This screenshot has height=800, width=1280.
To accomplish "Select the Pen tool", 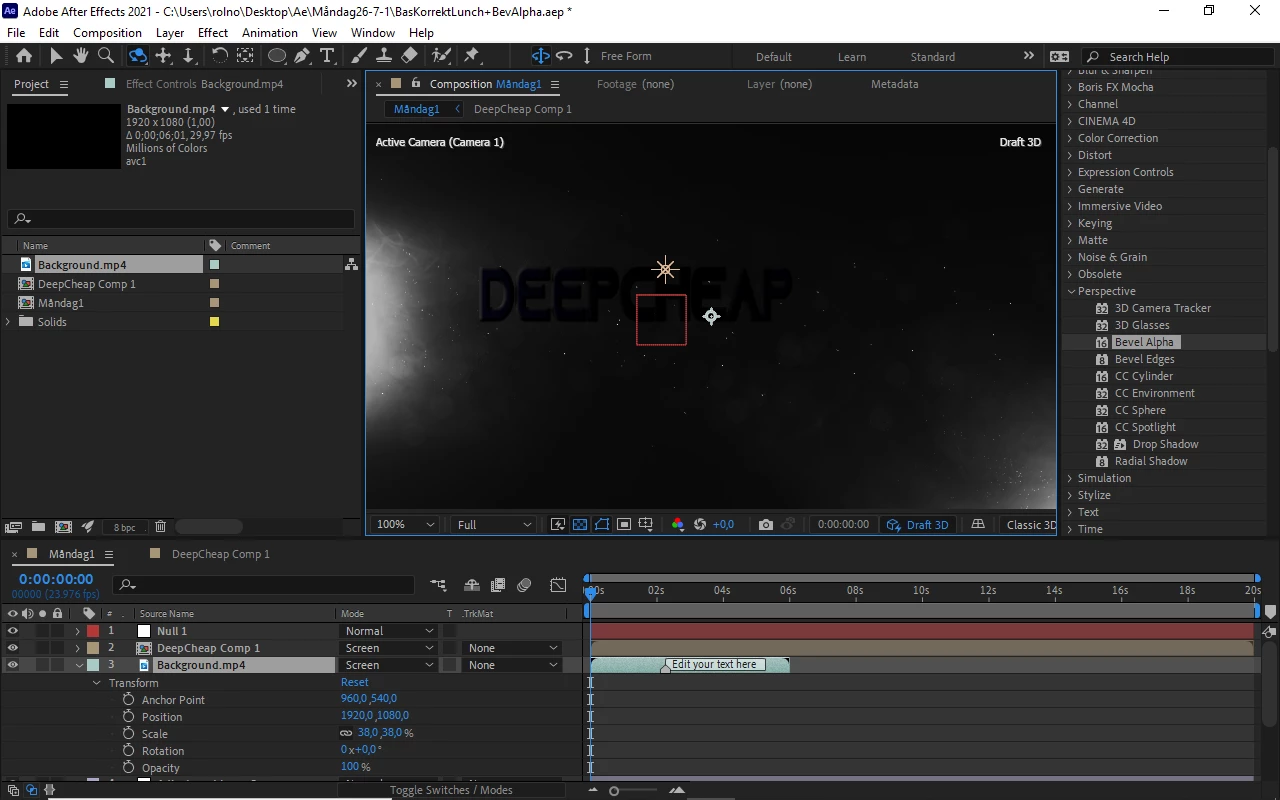I will [x=302, y=56].
